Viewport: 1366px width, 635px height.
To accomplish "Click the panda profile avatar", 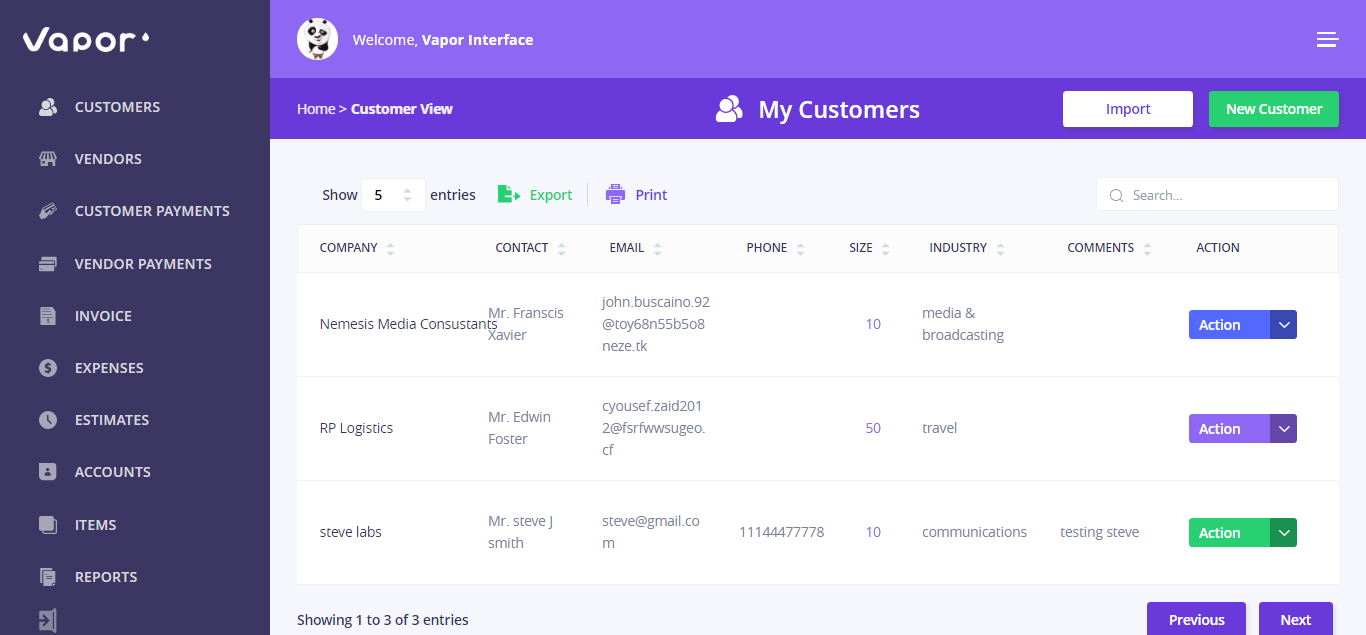I will pyautogui.click(x=317, y=39).
